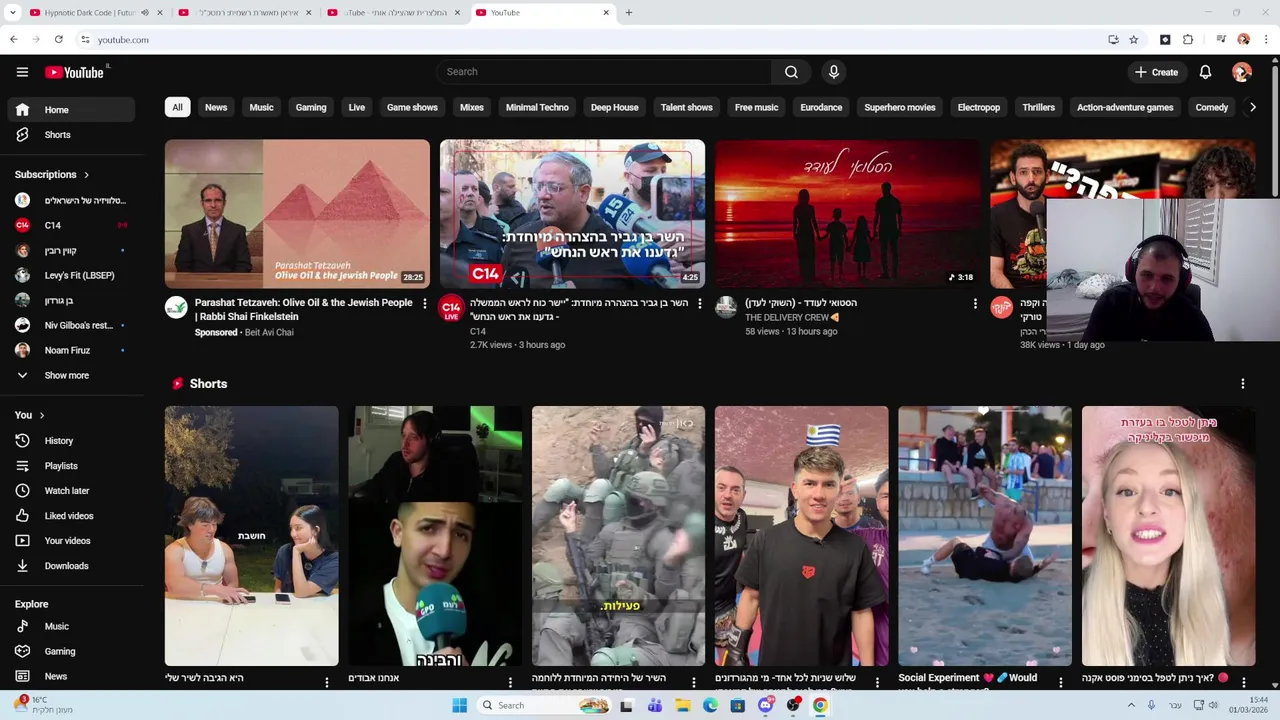Image resolution: width=1280 pixels, height=720 pixels.
Task: Select the Comedy filter chip
Action: pyautogui.click(x=1212, y=108)
